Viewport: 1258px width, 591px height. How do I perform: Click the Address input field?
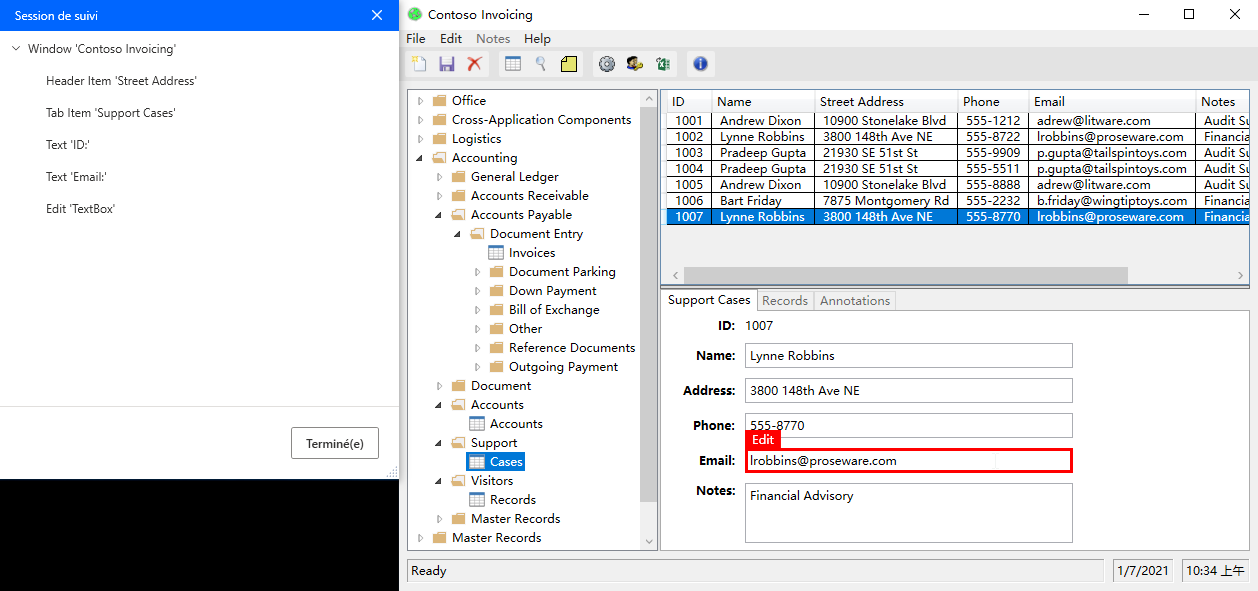pos(909,391)
